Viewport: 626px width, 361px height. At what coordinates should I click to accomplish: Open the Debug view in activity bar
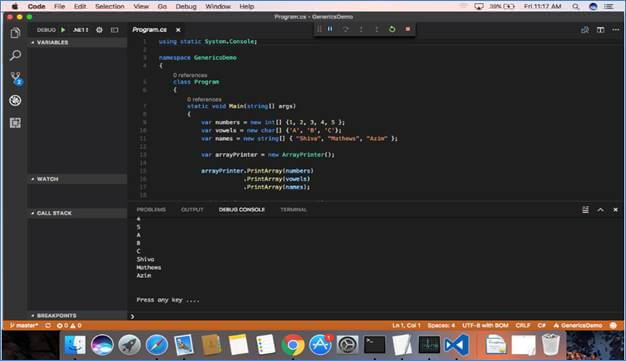[15, 100]
